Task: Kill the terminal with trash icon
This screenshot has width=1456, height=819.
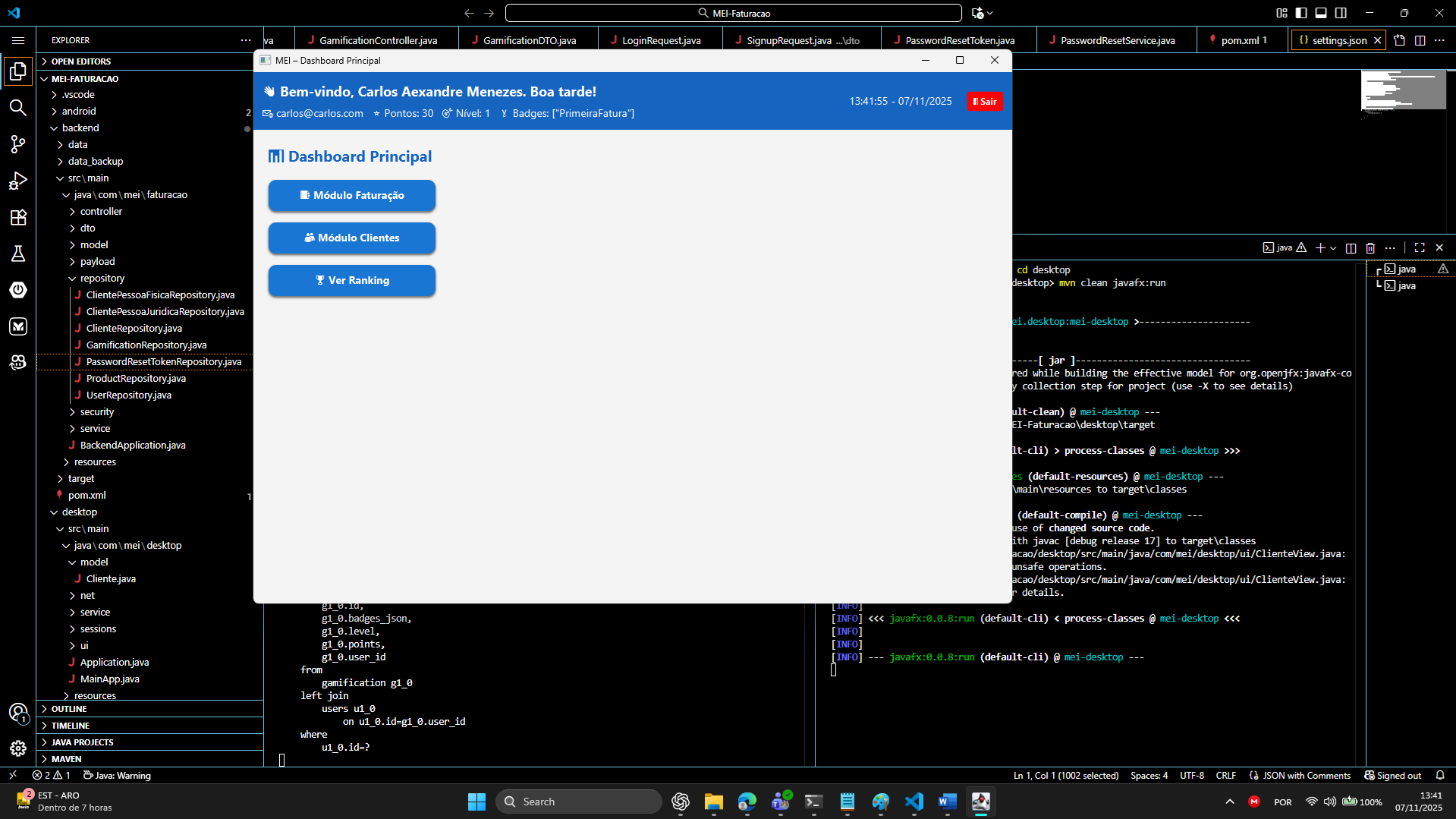Action: click(1370, 248)
